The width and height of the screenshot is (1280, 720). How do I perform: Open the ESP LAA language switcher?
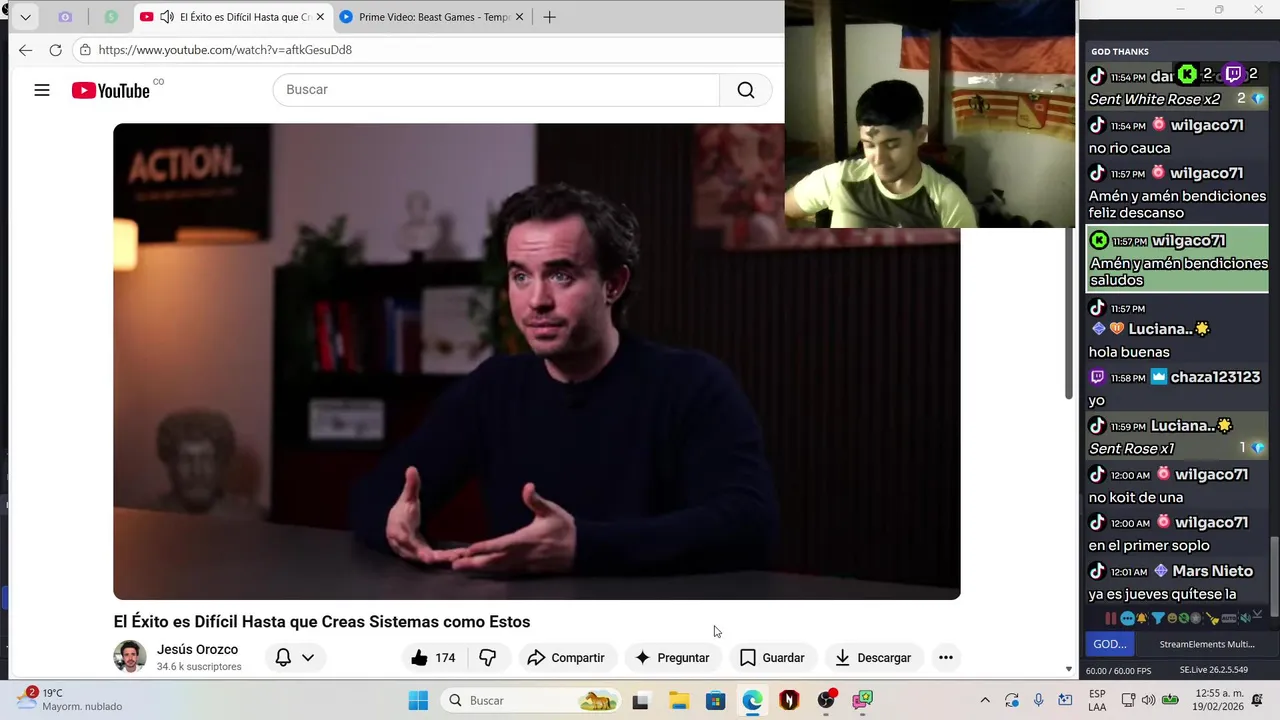coord(1097,700)
